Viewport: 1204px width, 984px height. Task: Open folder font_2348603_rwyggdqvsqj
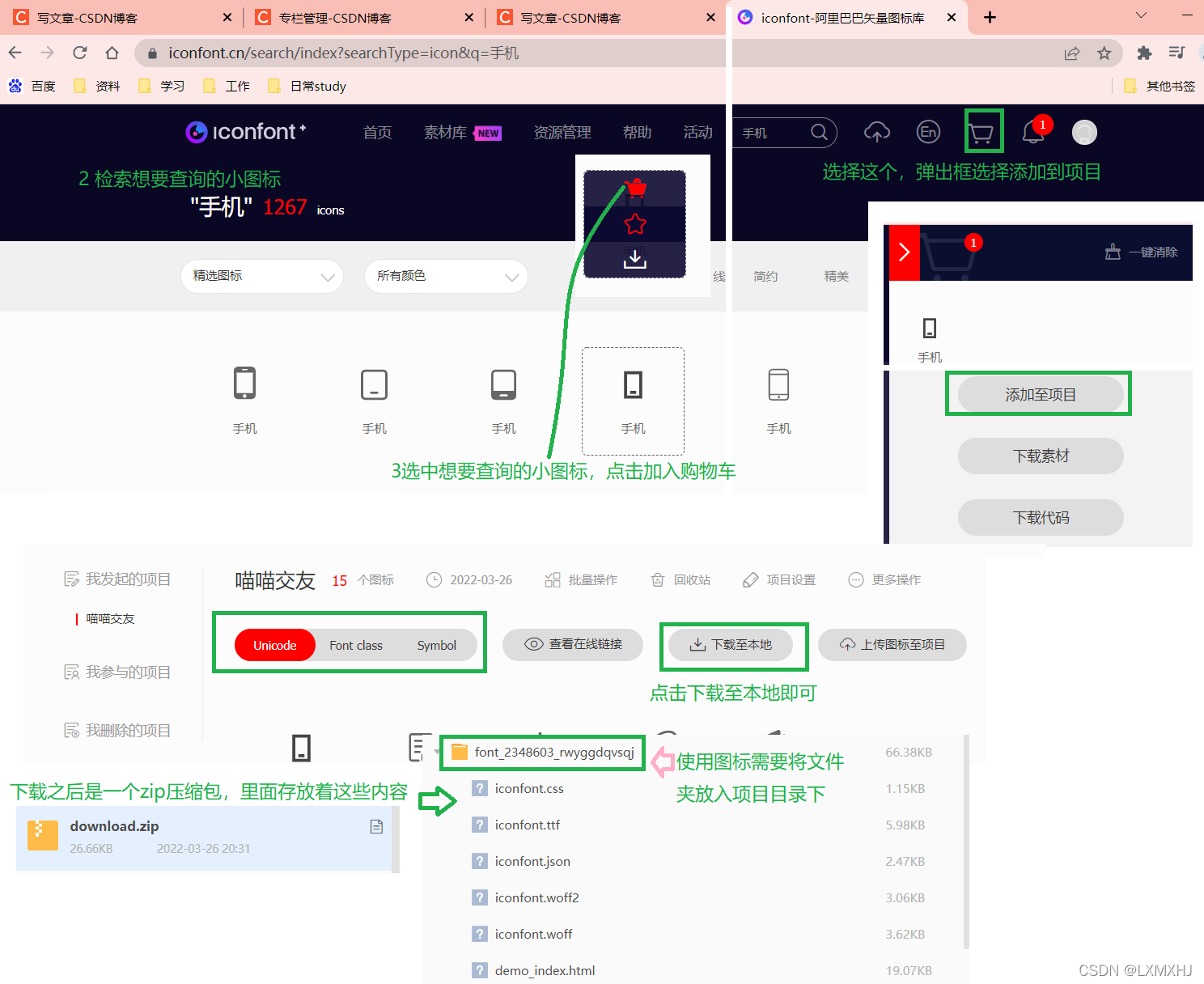coord(543,753)
